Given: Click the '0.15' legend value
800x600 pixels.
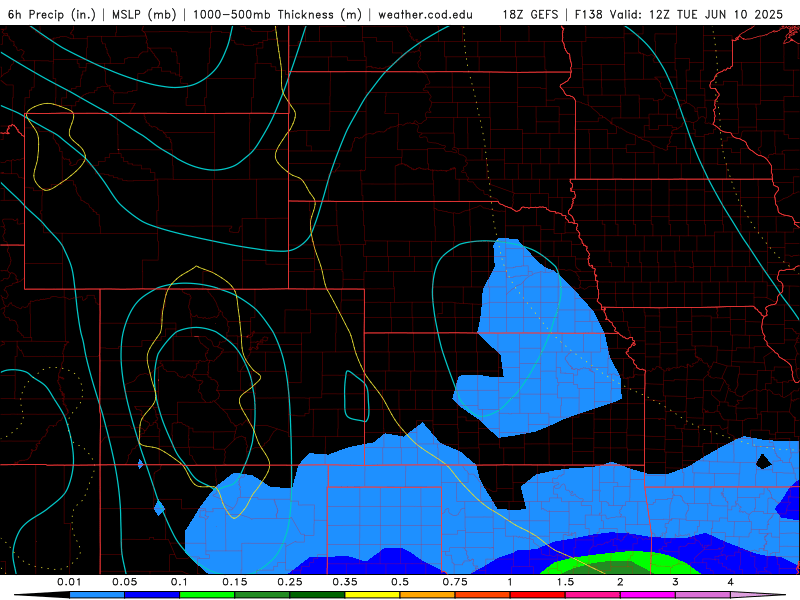Looking at the screenshot, I should (235, 582).
